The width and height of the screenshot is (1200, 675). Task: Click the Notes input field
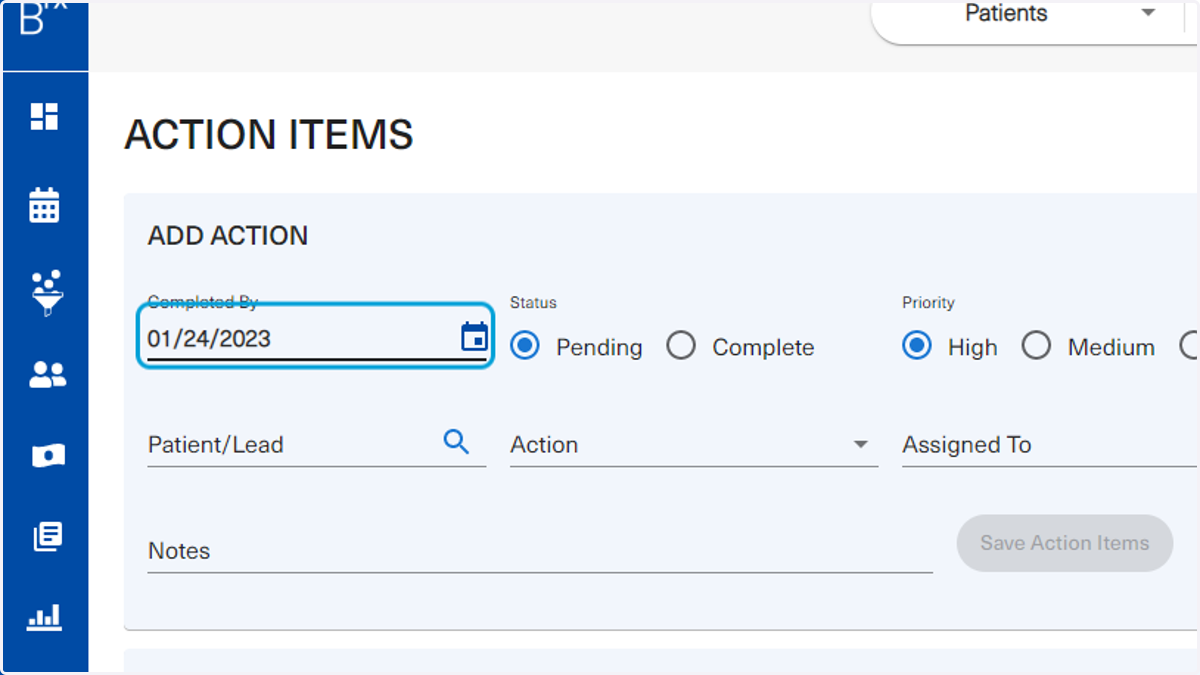(540, 551)
